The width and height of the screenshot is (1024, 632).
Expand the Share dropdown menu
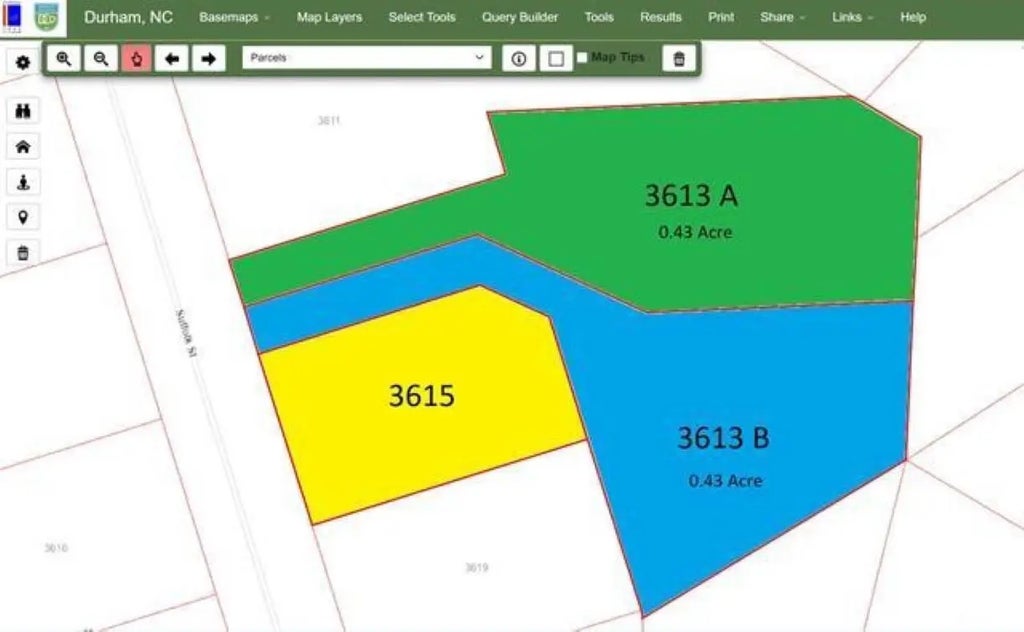click(x=781, y=17)
